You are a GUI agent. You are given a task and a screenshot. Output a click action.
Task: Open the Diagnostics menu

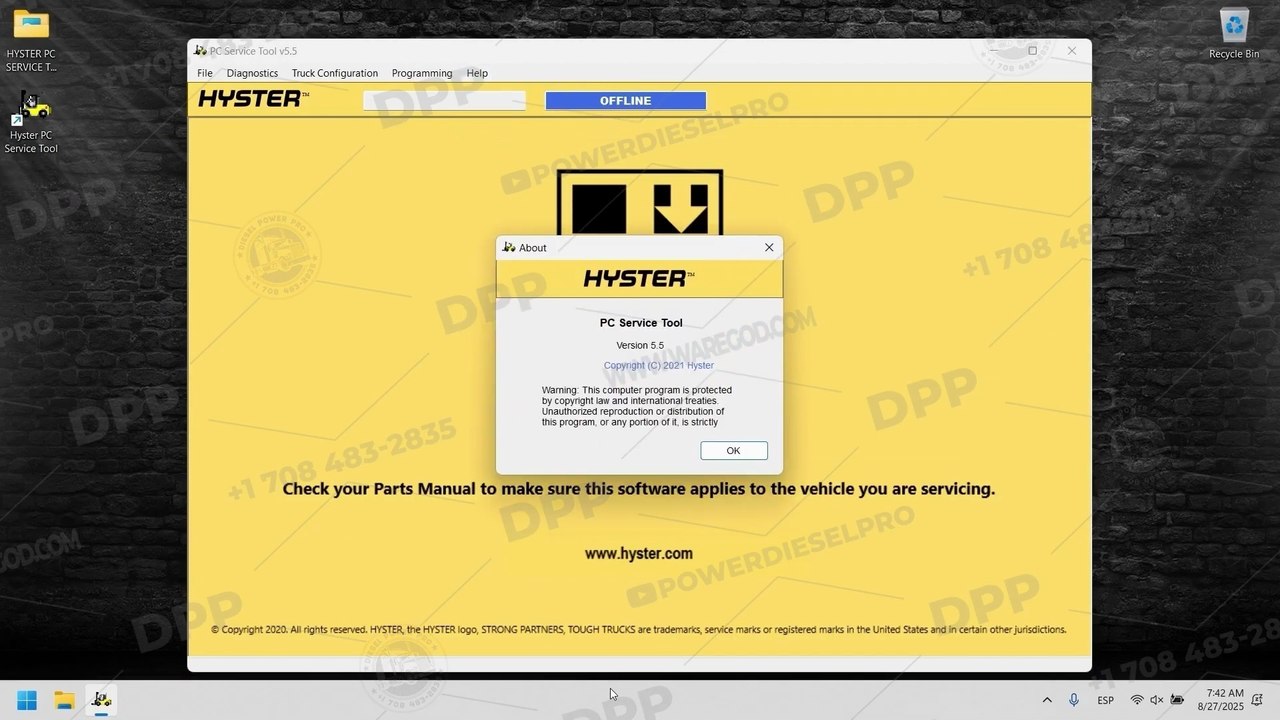[x=252, y=73]
